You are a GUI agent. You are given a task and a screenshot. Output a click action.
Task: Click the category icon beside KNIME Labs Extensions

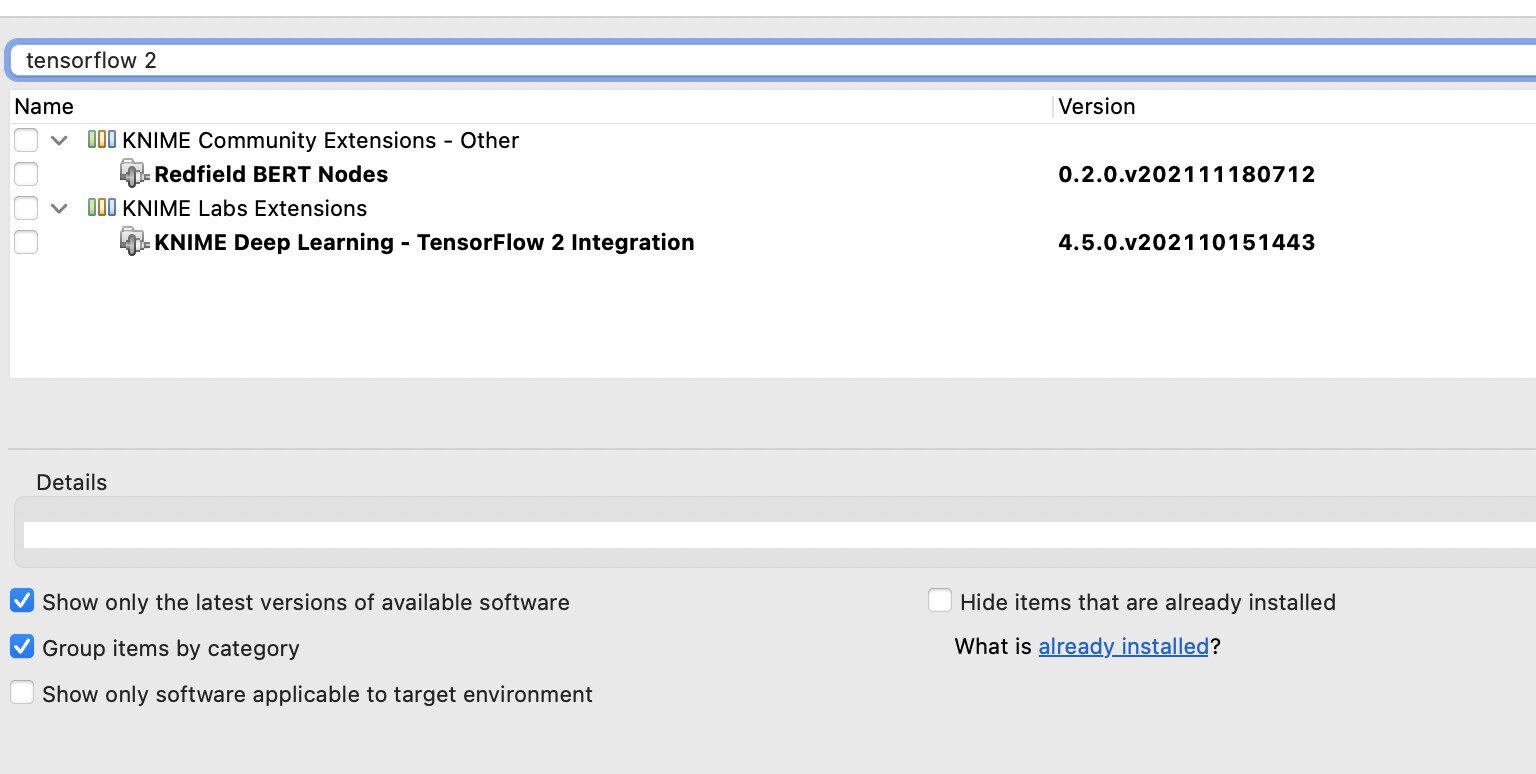102,208
